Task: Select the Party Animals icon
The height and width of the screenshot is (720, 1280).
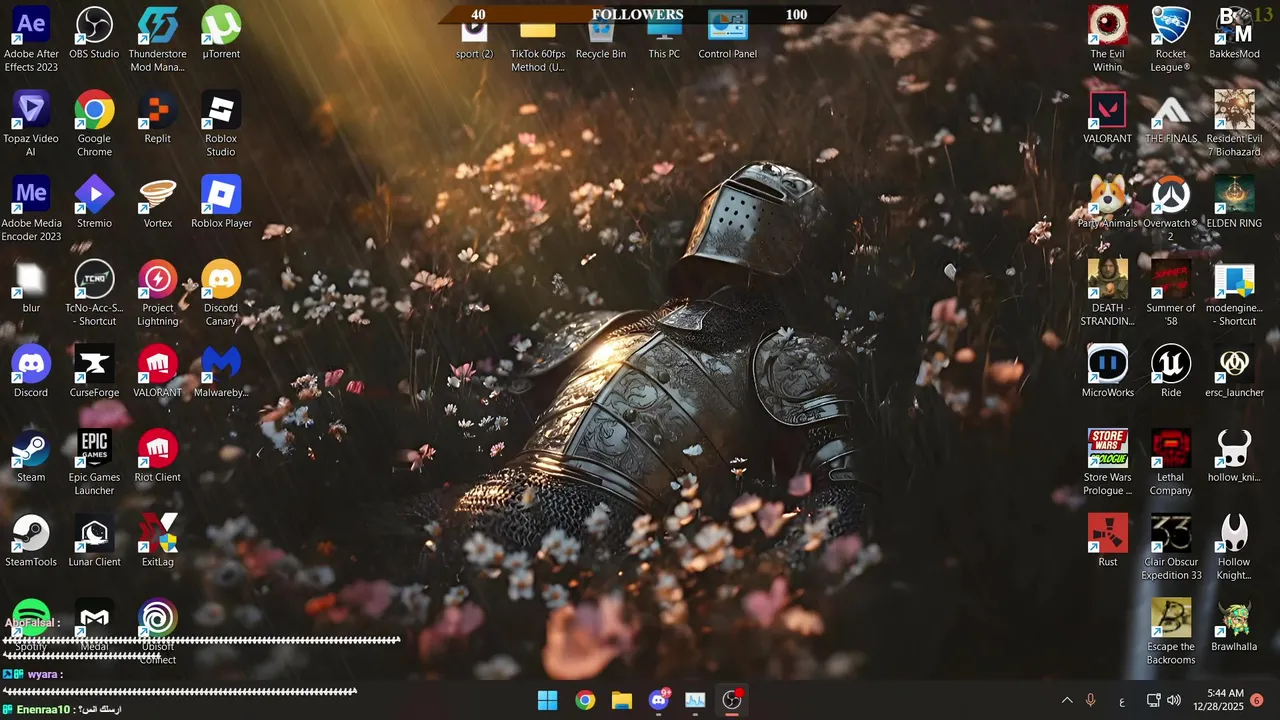Action: [1107, 203]
